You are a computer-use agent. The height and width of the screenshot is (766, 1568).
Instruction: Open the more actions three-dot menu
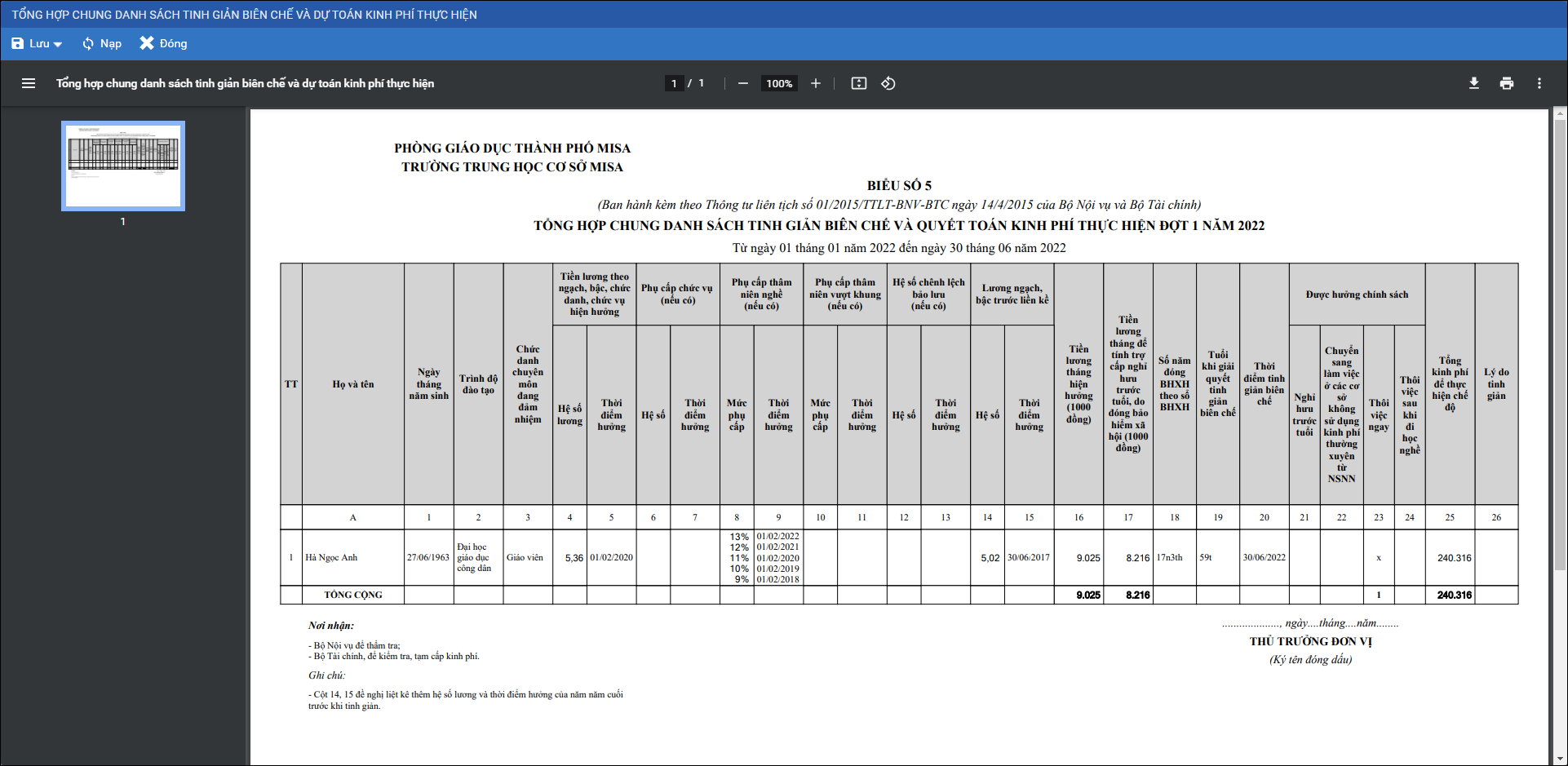coord(1539,83)
